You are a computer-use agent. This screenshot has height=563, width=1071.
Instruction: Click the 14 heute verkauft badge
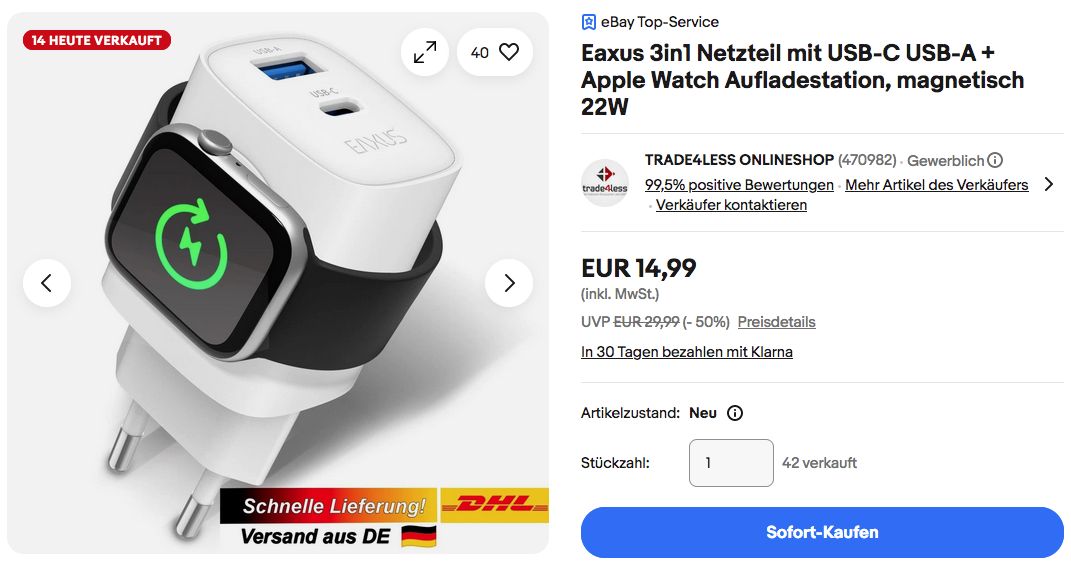point(96,40)
